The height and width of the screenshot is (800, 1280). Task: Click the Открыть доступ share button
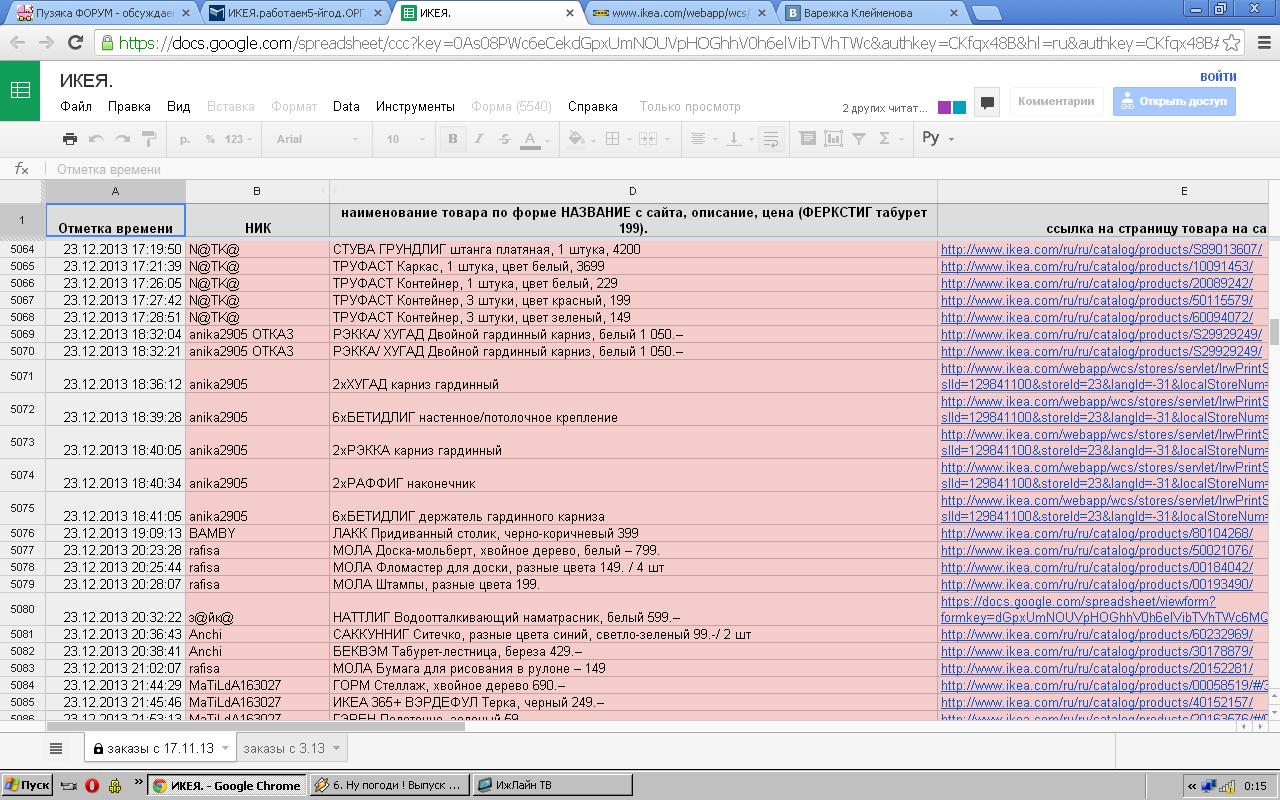(1174, 101)
